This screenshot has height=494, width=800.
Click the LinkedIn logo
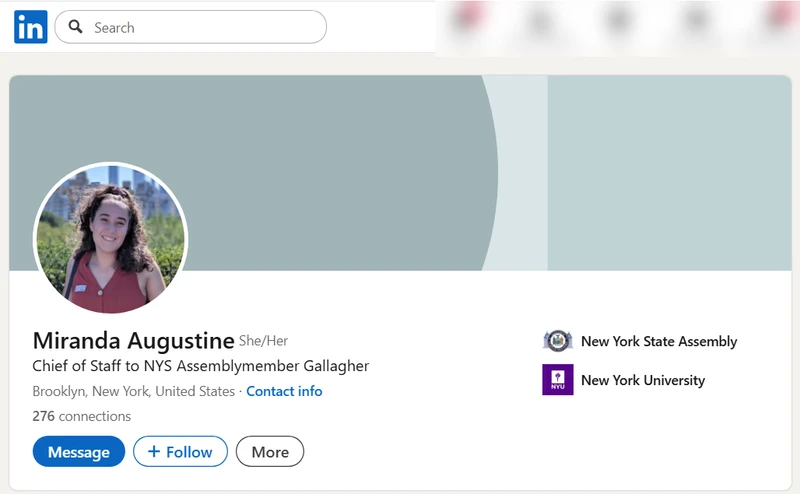coord(30,28)
